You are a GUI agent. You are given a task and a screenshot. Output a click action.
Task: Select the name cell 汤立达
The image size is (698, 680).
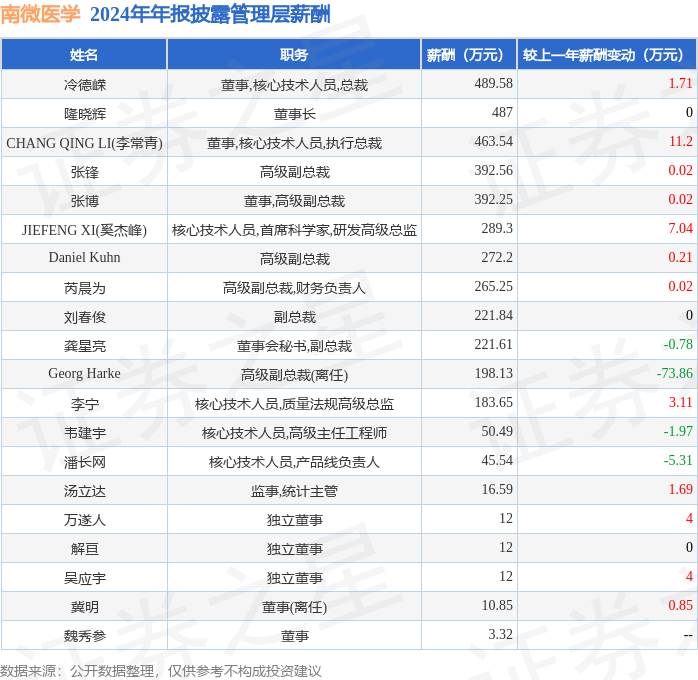click(85, 491)
